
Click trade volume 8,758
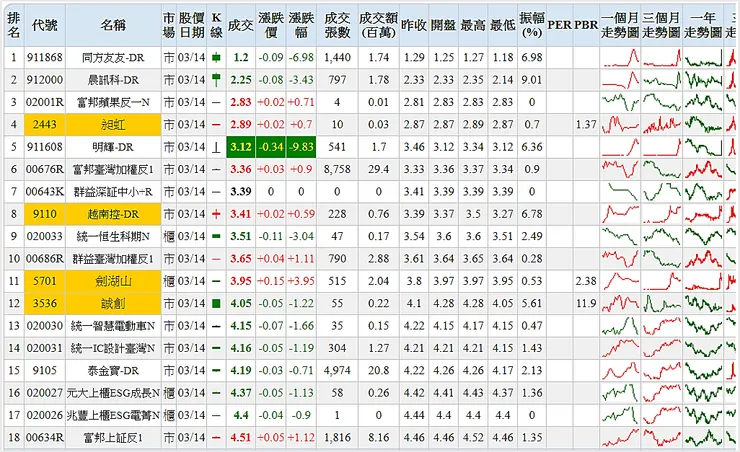(337, 169)
